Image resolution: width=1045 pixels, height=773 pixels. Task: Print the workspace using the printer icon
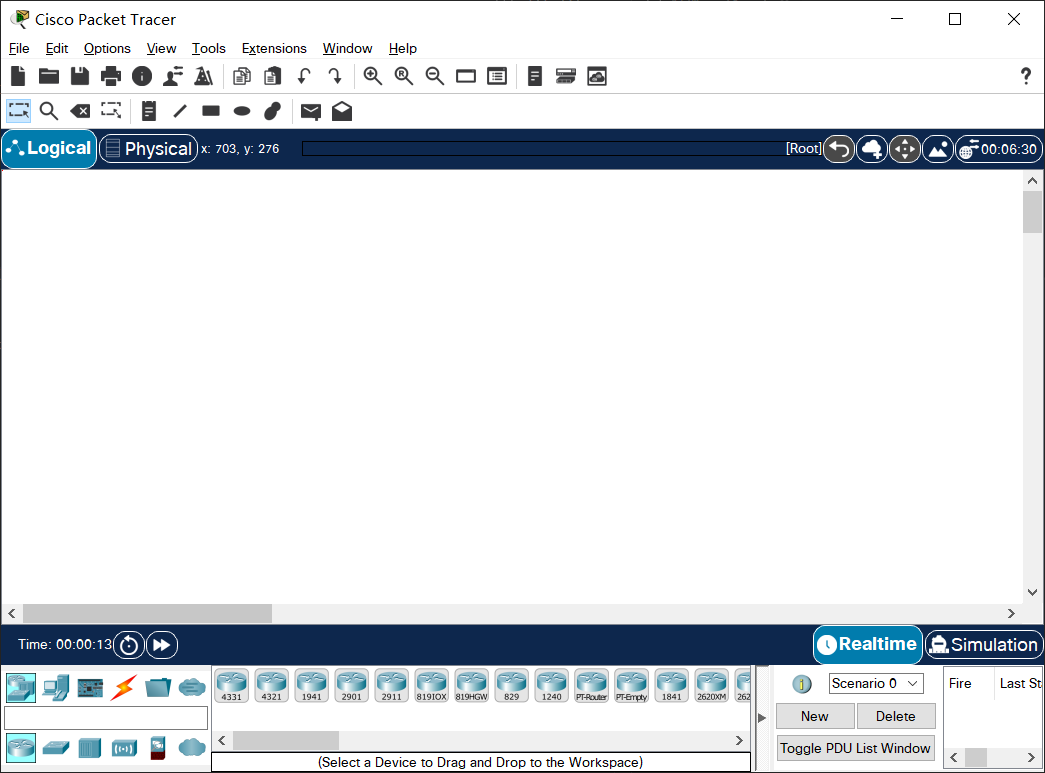111,76
